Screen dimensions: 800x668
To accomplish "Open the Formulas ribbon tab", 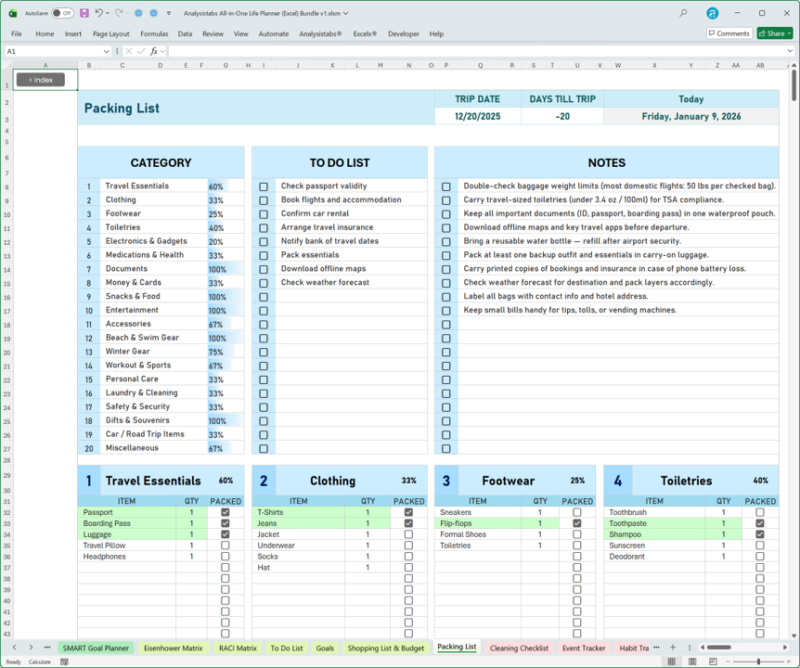I will tap(154, 34).
